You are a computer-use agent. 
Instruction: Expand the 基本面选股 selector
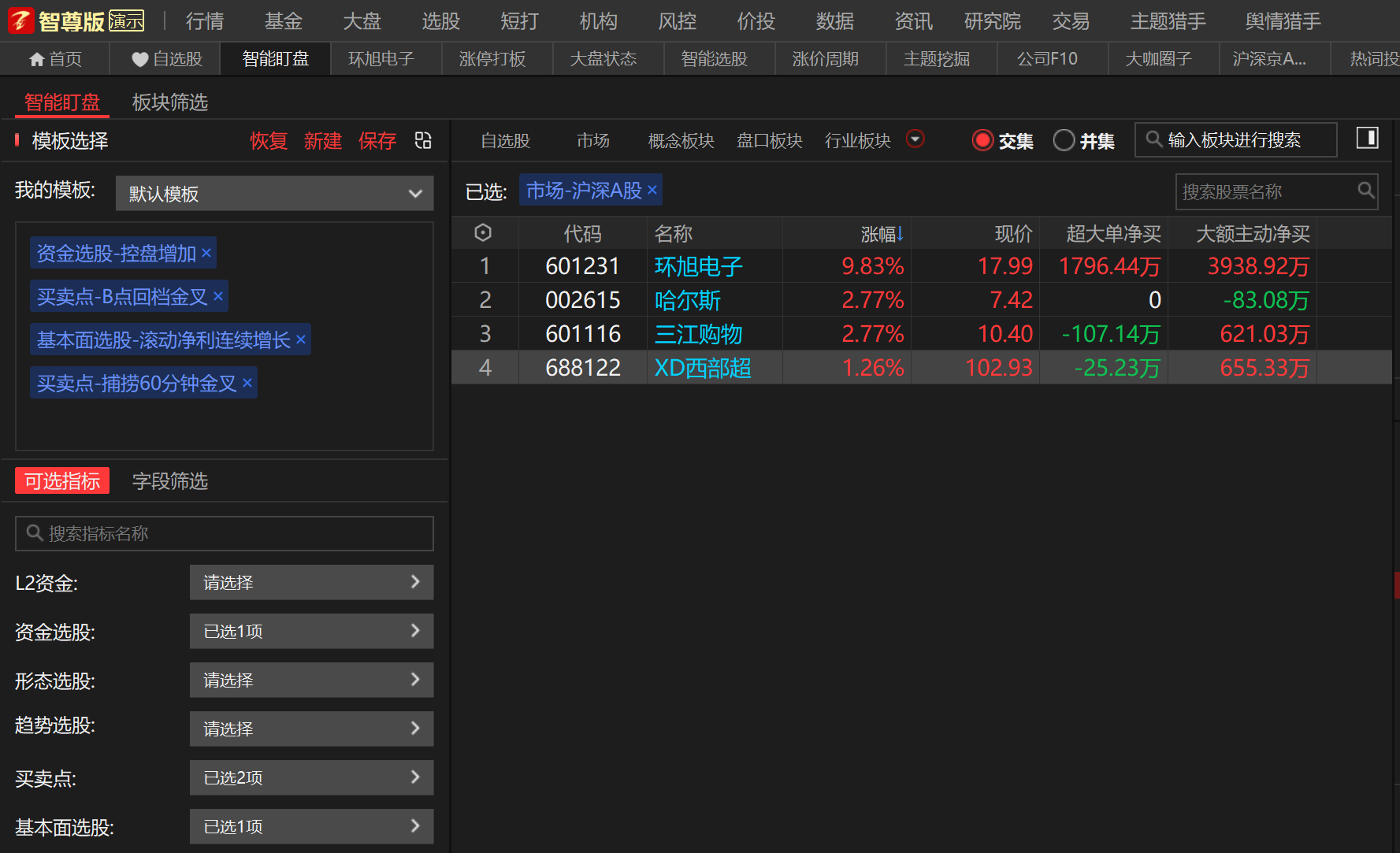(x=311, y=826)
